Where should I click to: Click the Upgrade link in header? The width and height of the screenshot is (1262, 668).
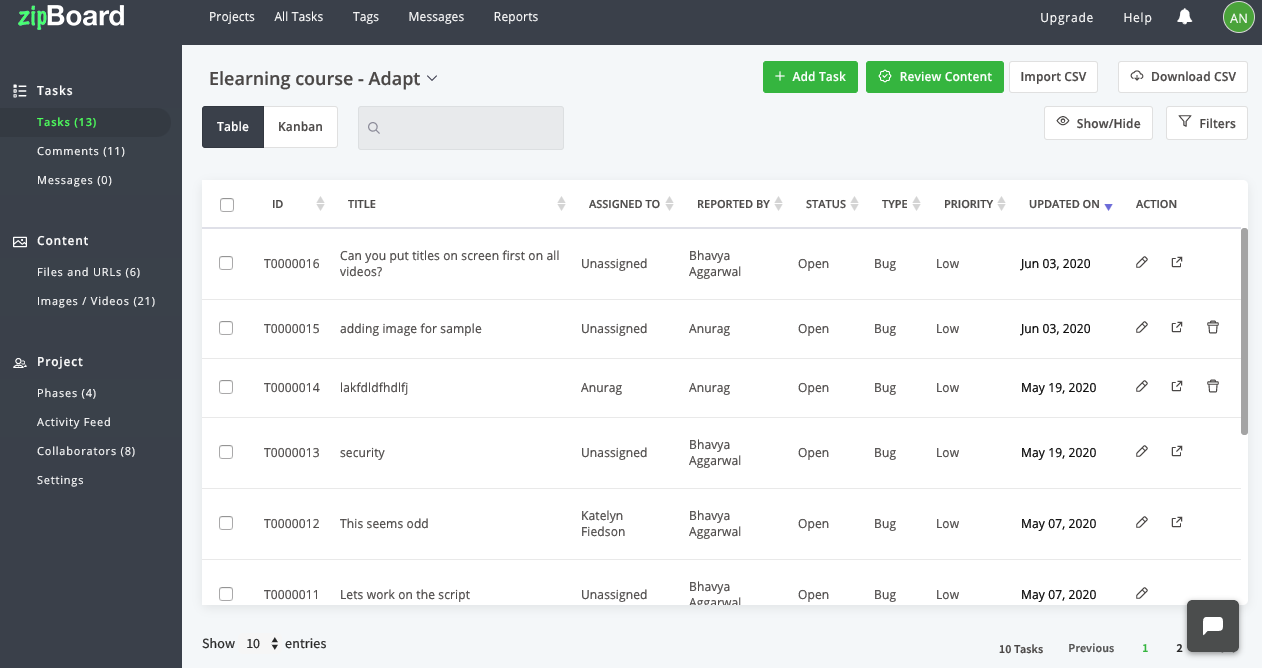1066,17
